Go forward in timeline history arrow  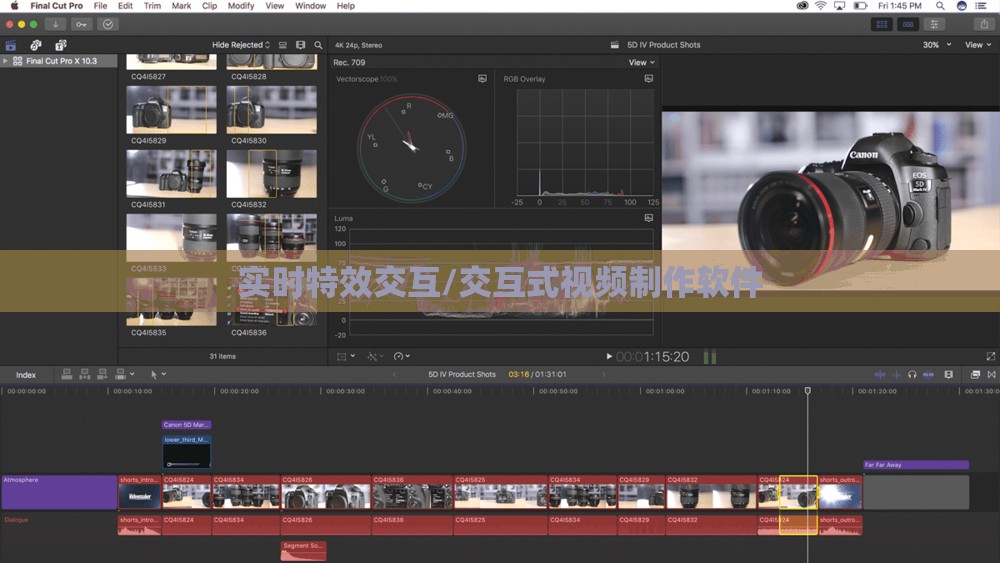[x=603, y=374]
